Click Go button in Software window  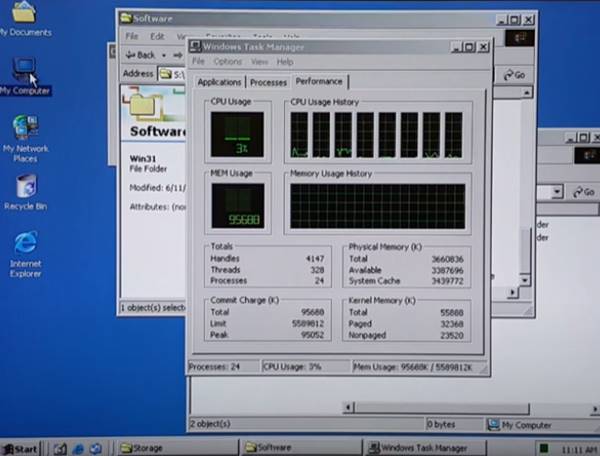pyautogui.click(x=514, y=75)
